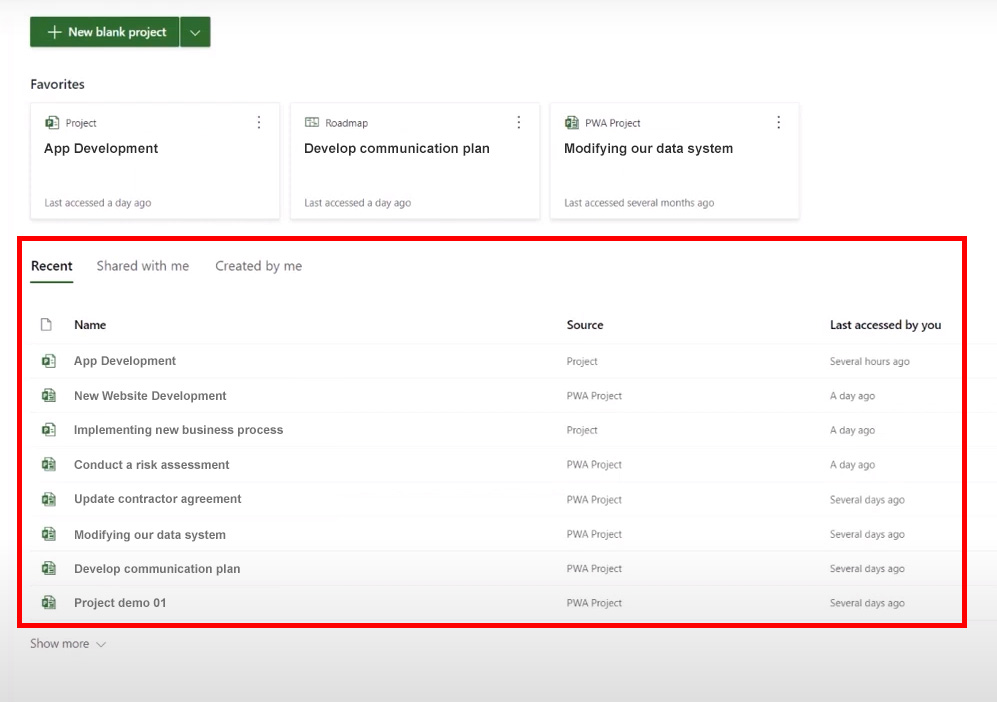Switch to the Shared with me tab
This screenshot has height=702, width=997.
point(142,266)
